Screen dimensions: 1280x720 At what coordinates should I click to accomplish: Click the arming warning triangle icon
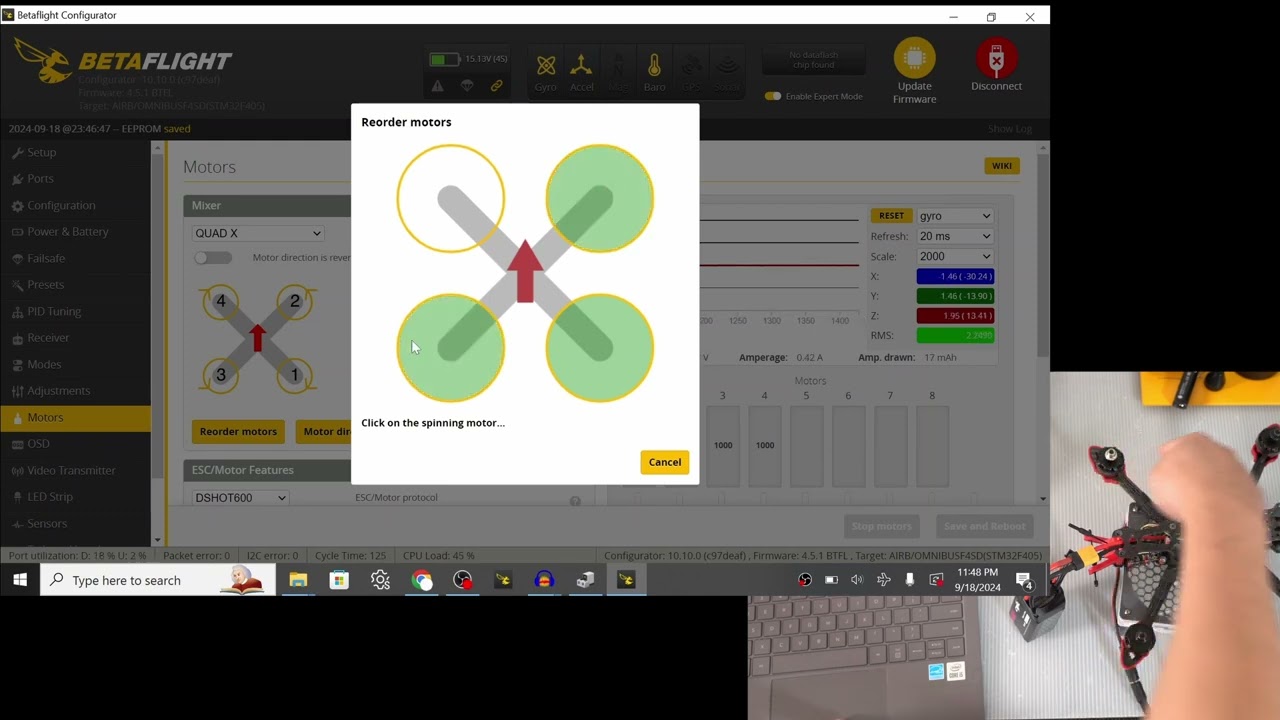438,86
